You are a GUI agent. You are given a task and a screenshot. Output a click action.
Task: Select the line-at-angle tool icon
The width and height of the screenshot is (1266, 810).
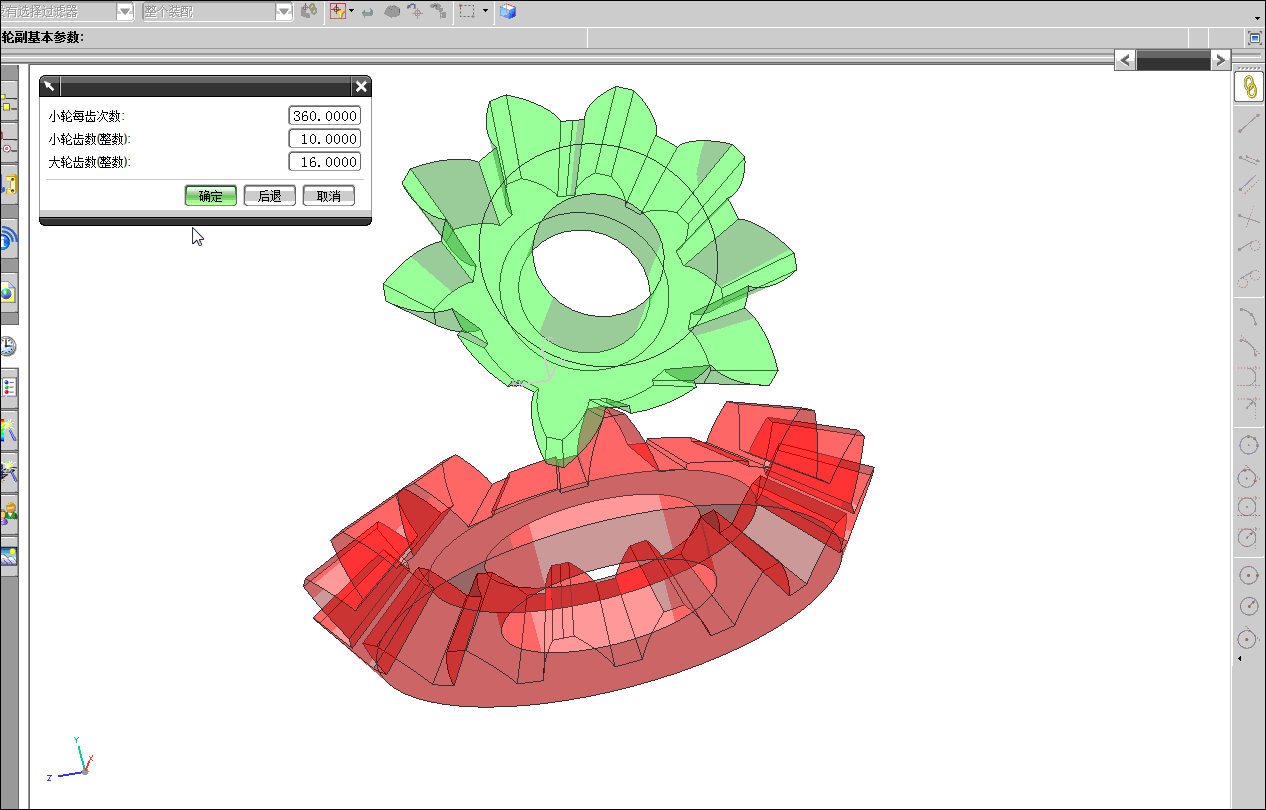[1248, 185]
